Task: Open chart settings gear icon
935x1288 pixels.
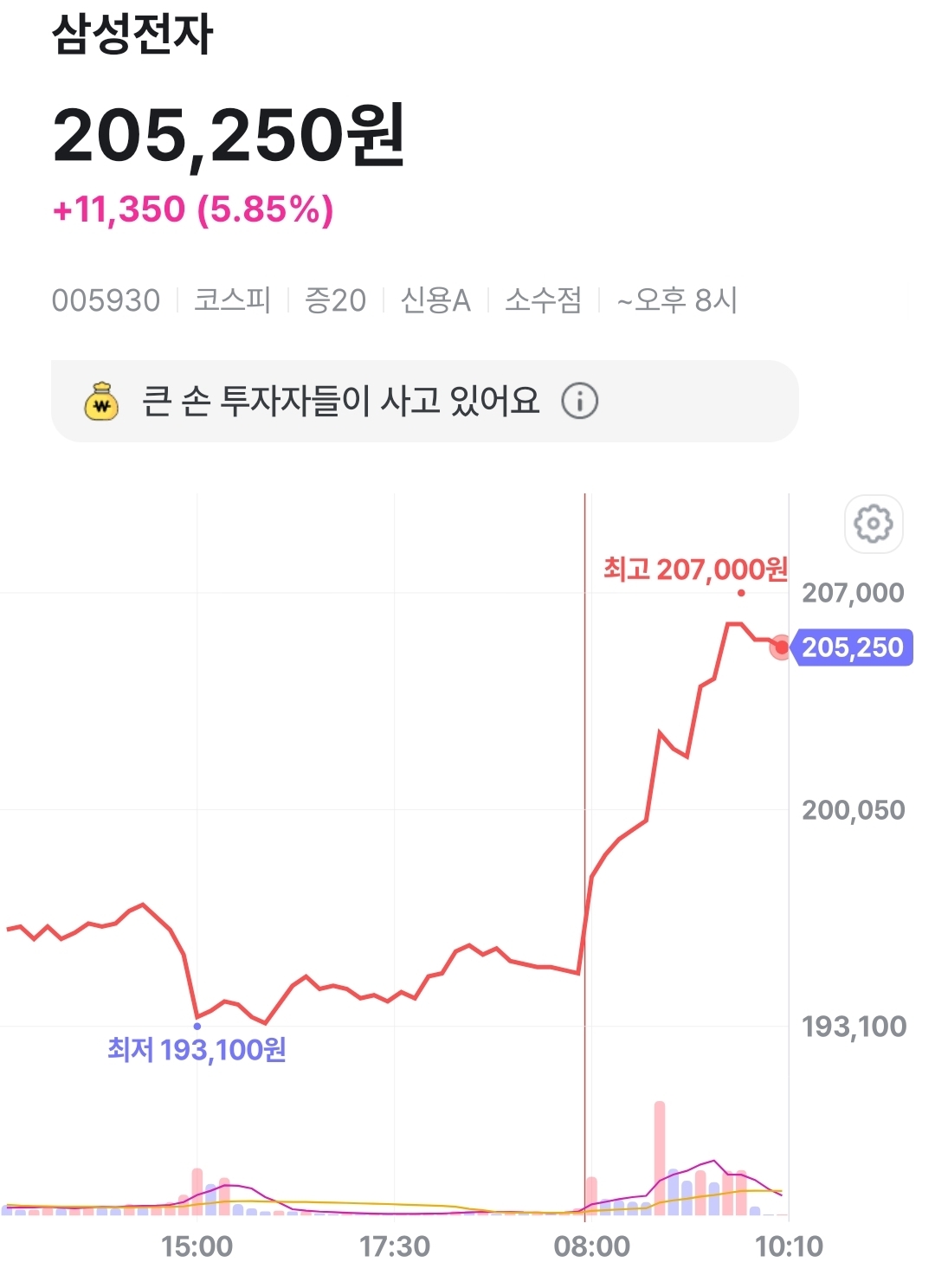Action: tap(874, 524)
